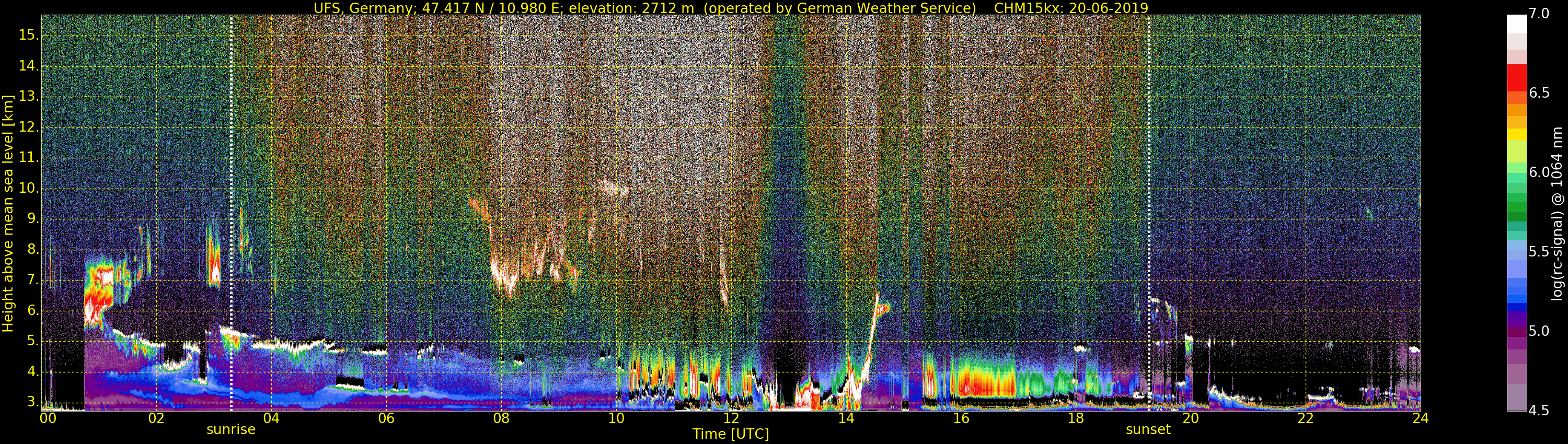This screenshot has height=444, width=1568.
Task: Click the '9.' height tick label
Action: point(32,219)
